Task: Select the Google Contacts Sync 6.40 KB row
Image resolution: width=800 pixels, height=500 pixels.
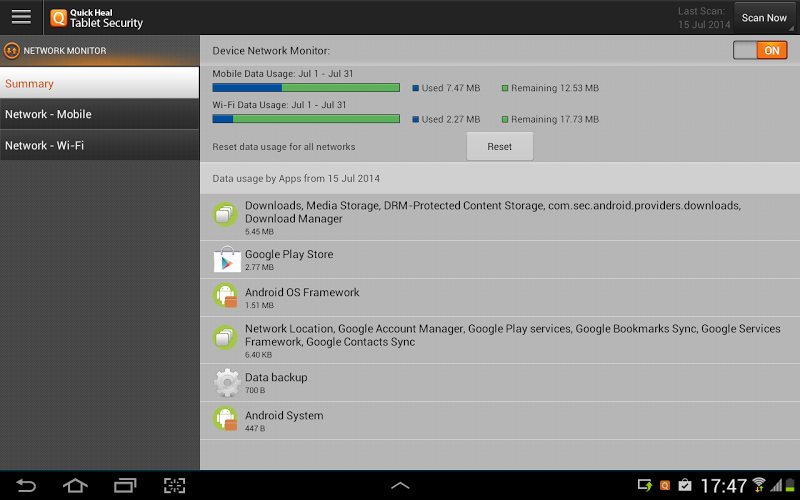Action: [500, 340]
